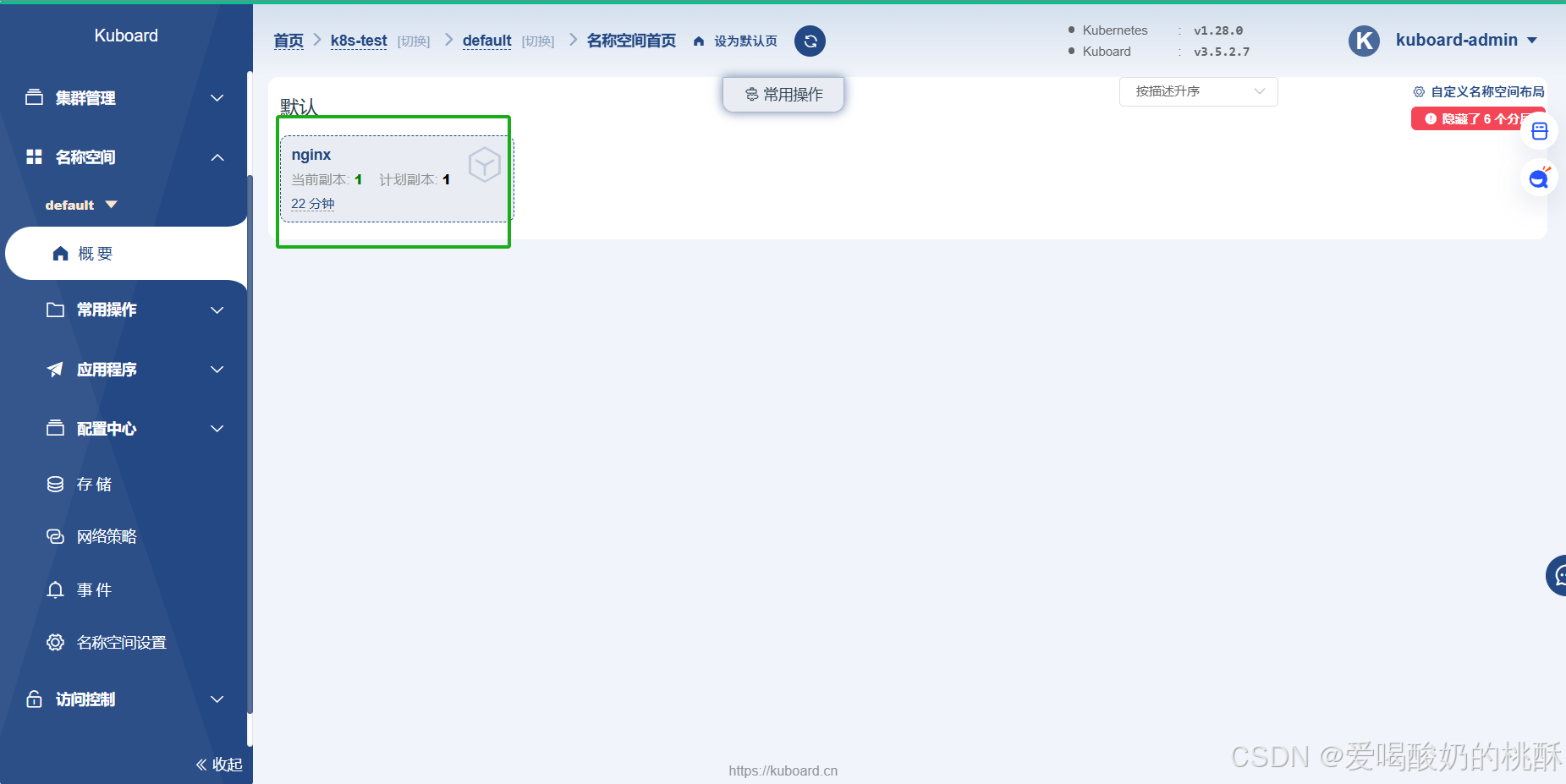The image size is (1566, 784).
Task: Click the 名称空间 grid icon
Action: [x=34, y=156]
